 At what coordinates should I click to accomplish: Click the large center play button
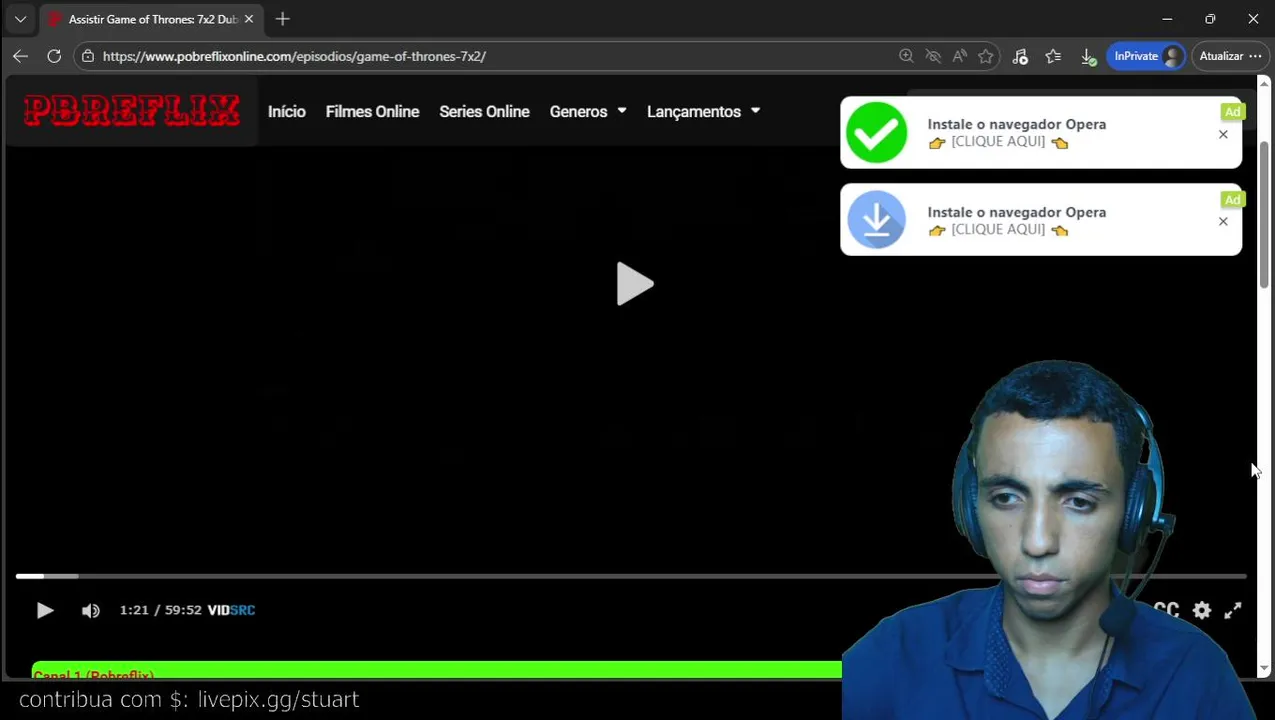pyautogui.click(x=634, y=284)
